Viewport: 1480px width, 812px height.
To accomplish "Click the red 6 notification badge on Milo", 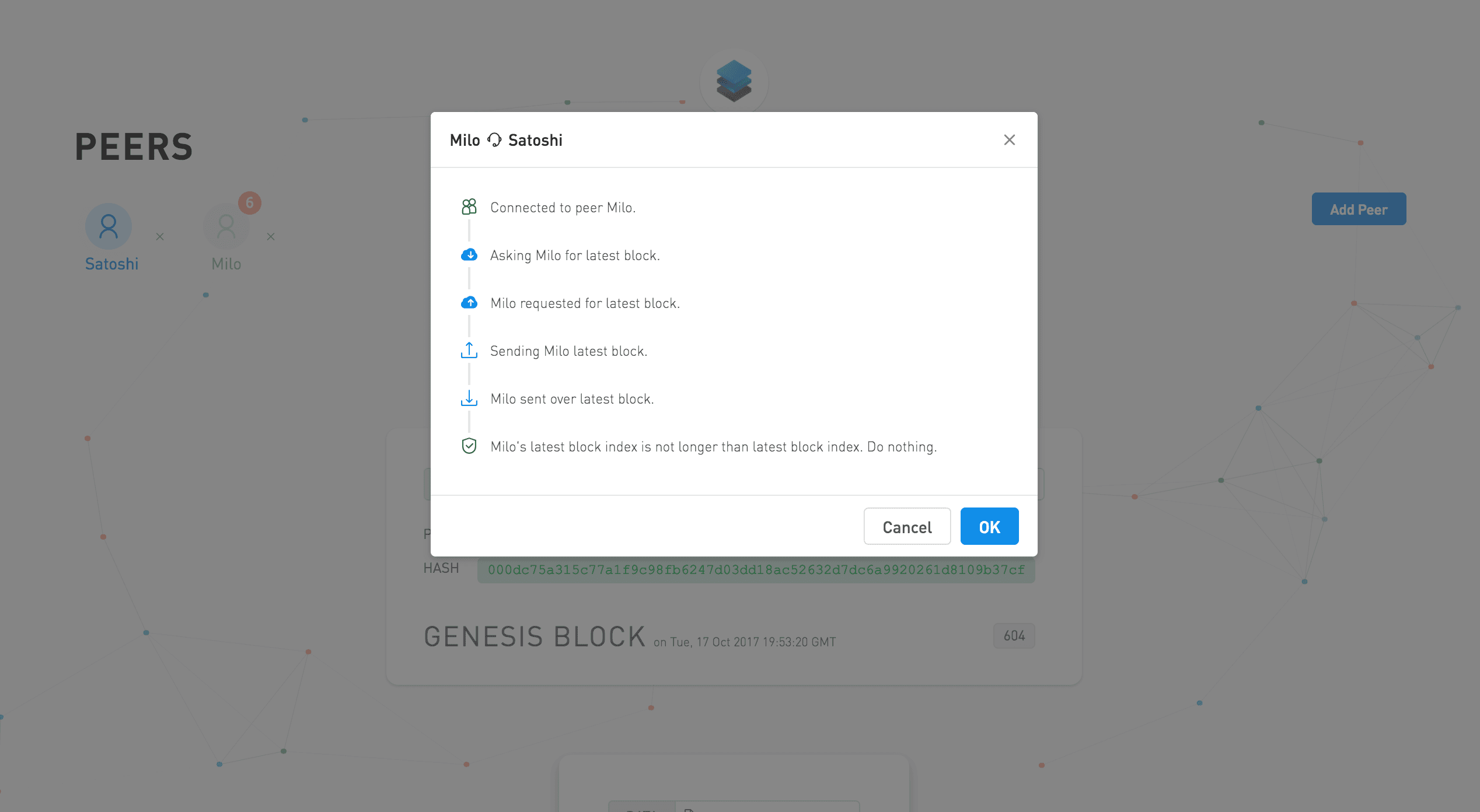I will (x=250, y=203).
